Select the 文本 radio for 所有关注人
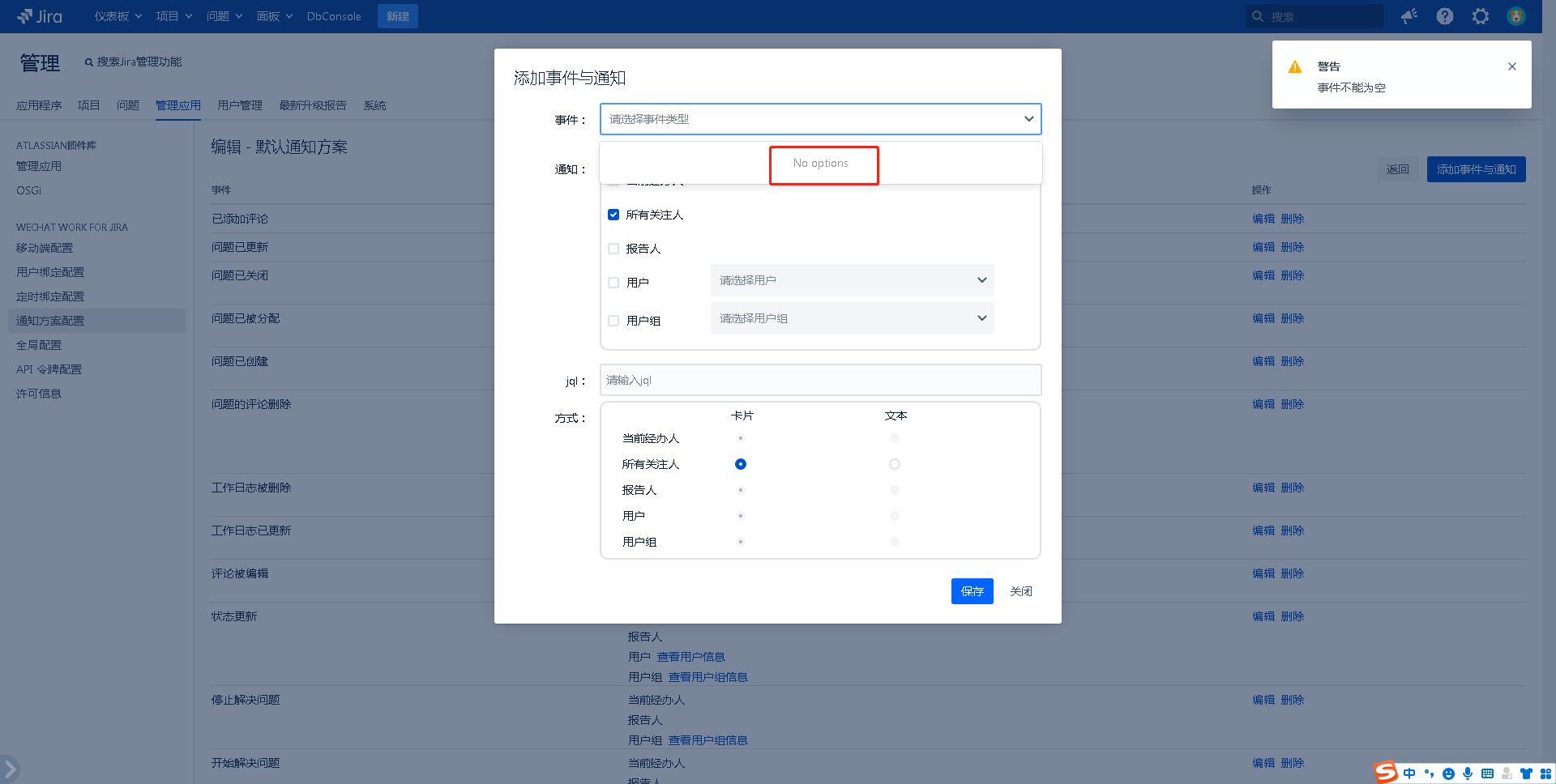 tap(895, 464)
